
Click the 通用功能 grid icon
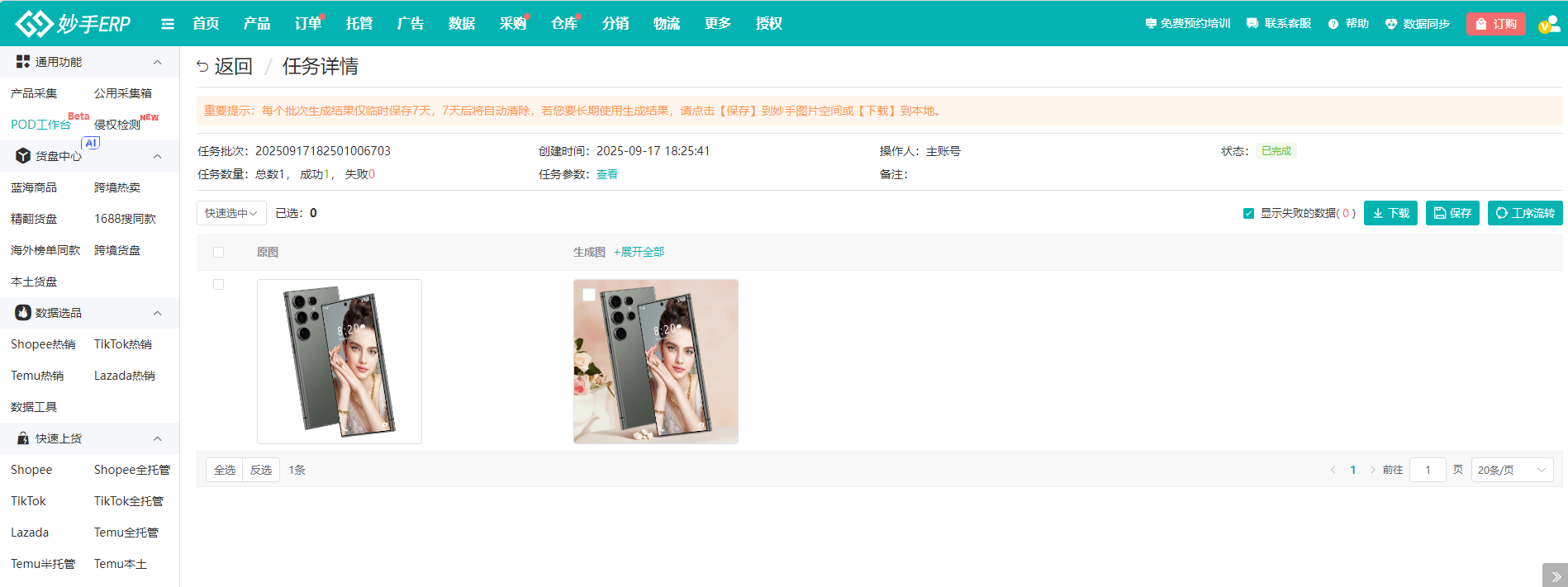[x=23, y=62]
